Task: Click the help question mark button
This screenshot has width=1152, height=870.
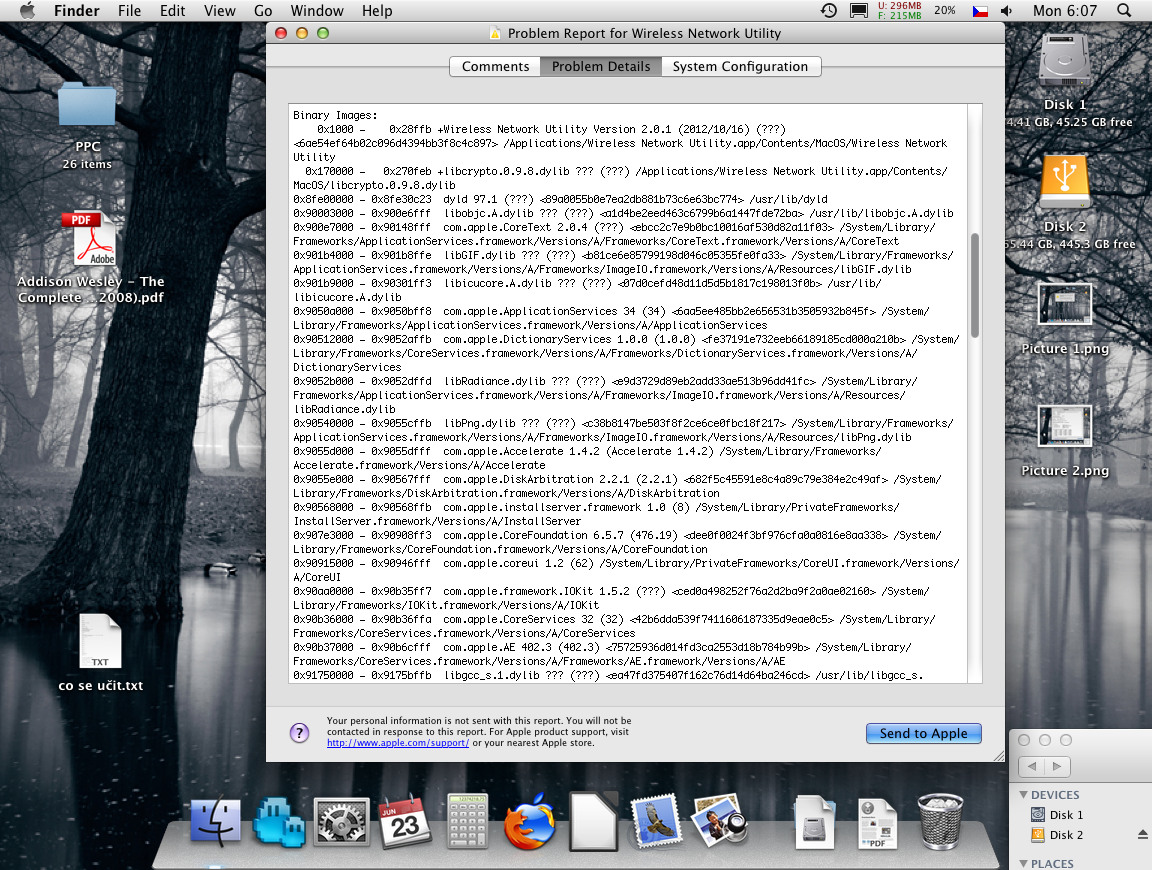Action: pyautogui.click(x=299, y=733)
